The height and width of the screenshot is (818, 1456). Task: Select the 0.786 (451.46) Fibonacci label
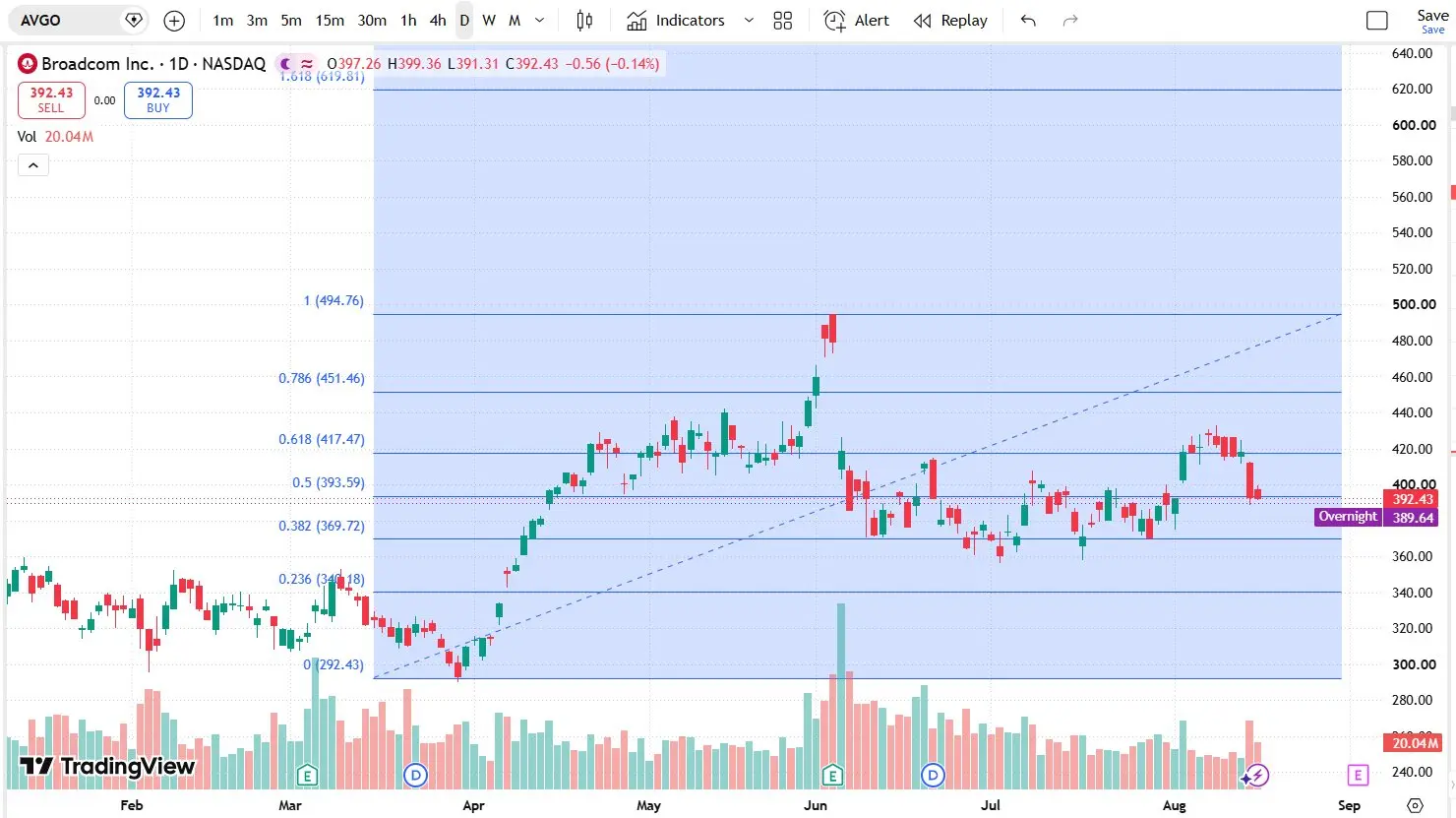322,378
